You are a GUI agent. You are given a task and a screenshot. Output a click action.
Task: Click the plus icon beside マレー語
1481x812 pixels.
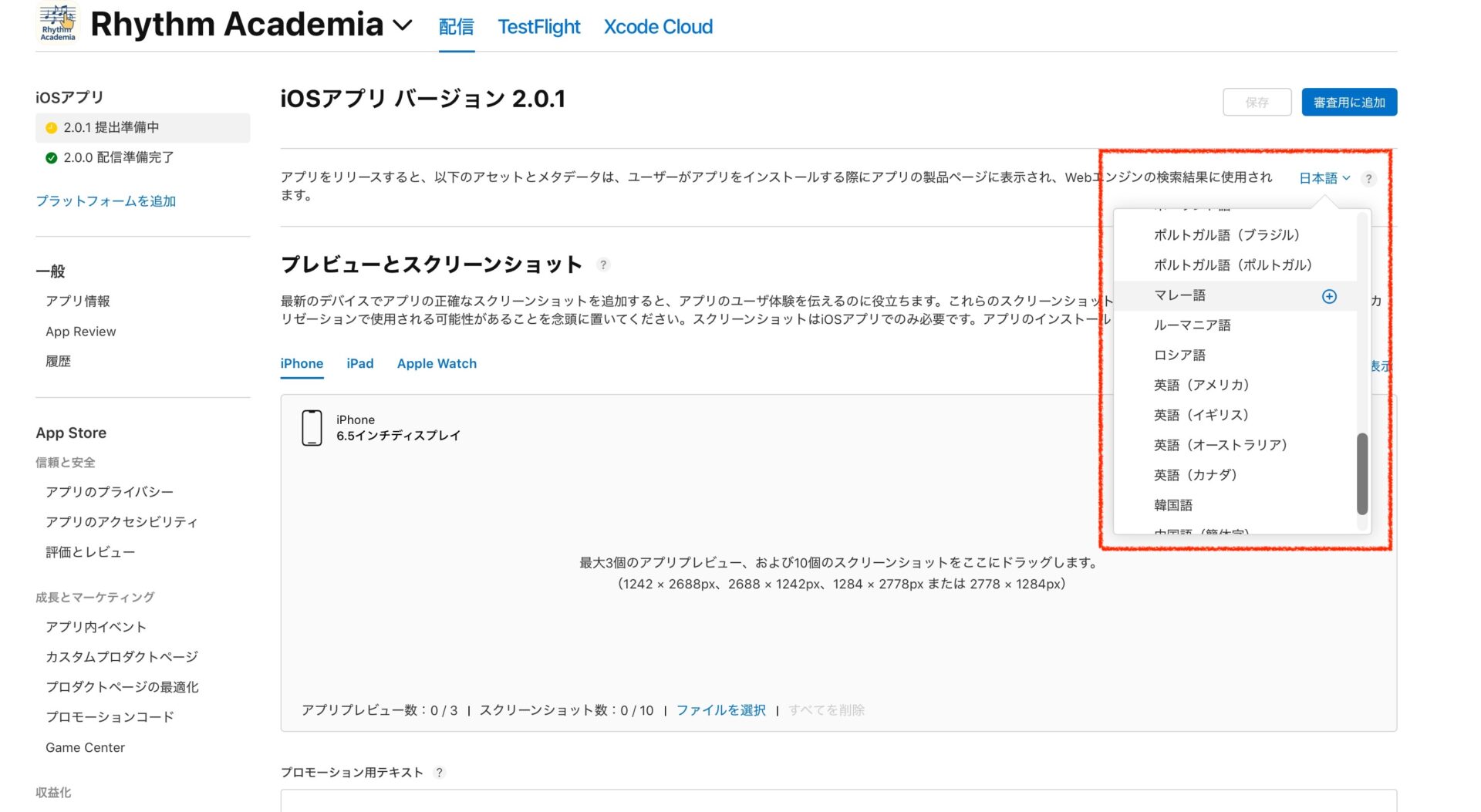[x=1329, y=296]
